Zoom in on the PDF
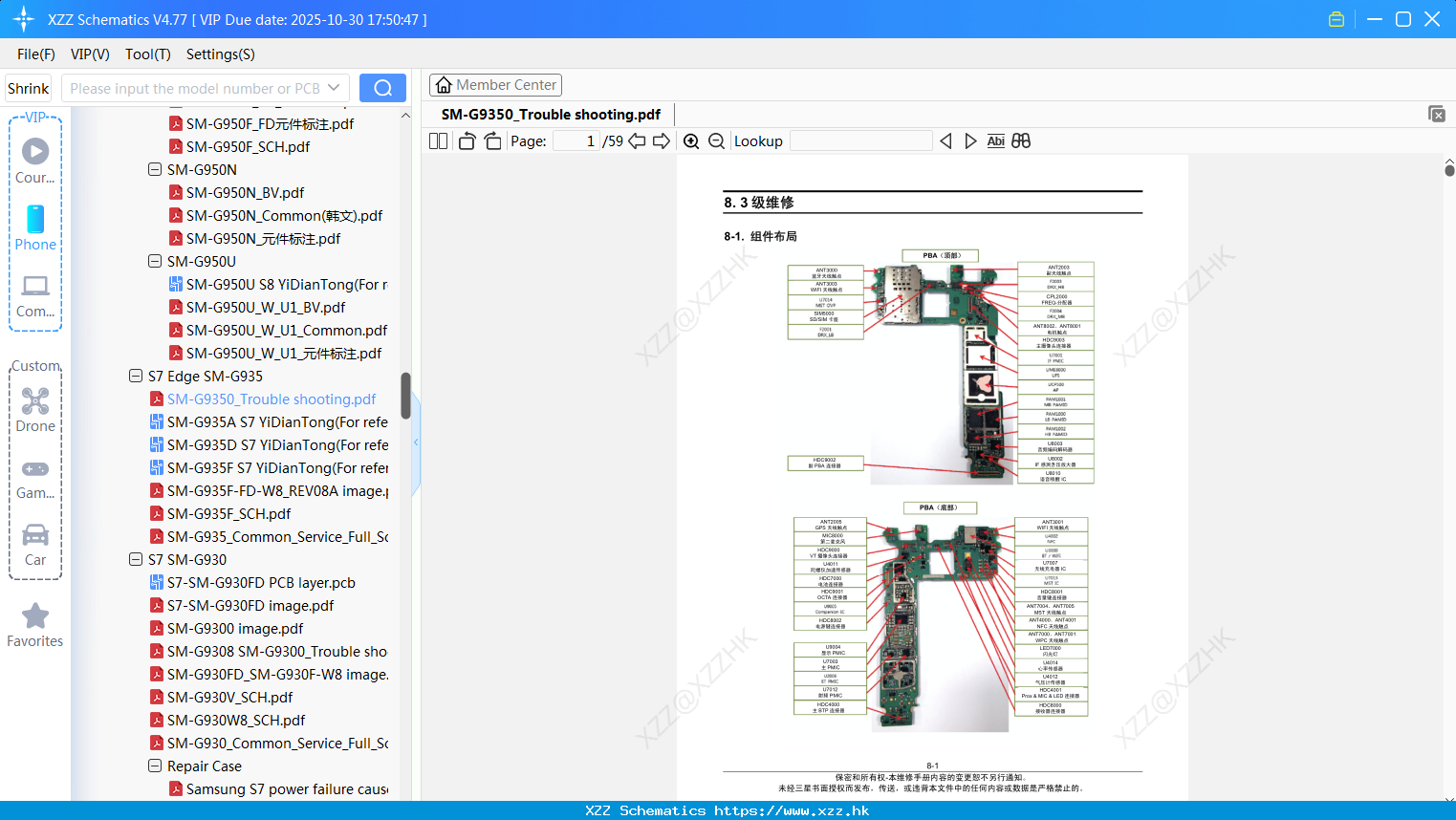Image resolution: width=1456 pixels, height=820 pixels. [x=691, y=141]
